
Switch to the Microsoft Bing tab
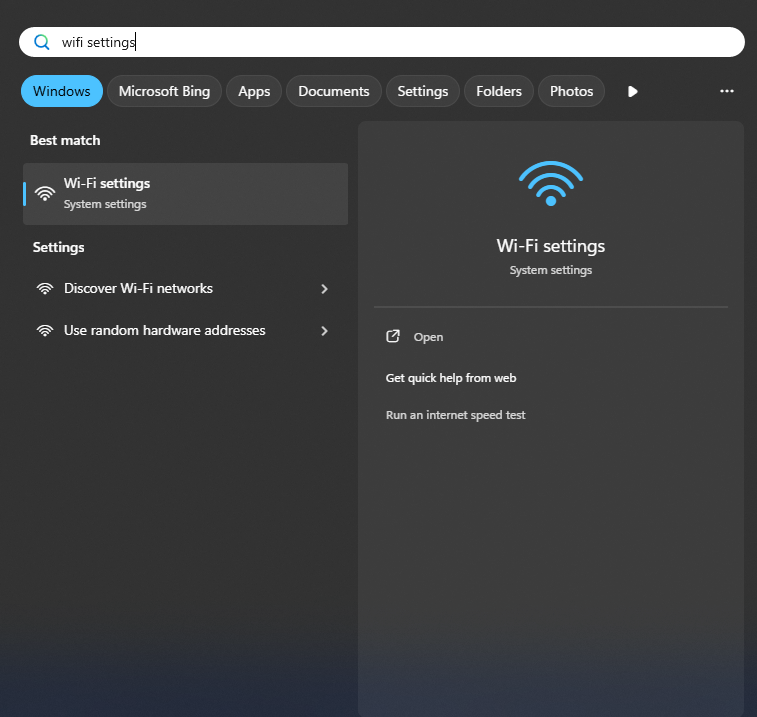pyautogui.click(x=164, y=91)
